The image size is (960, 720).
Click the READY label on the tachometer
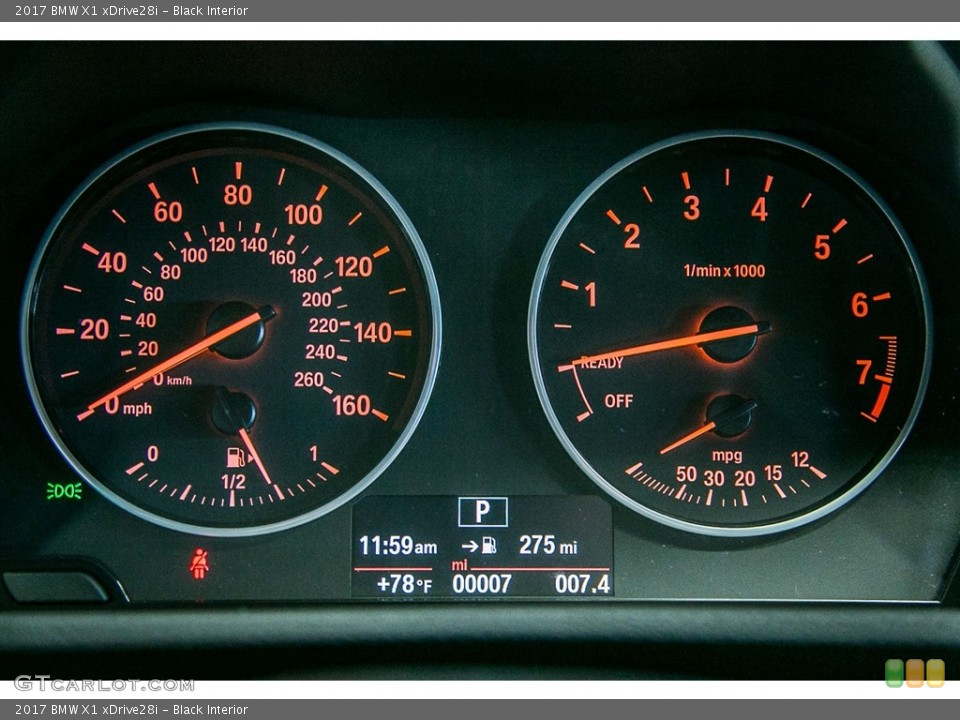tap(602, 362)
